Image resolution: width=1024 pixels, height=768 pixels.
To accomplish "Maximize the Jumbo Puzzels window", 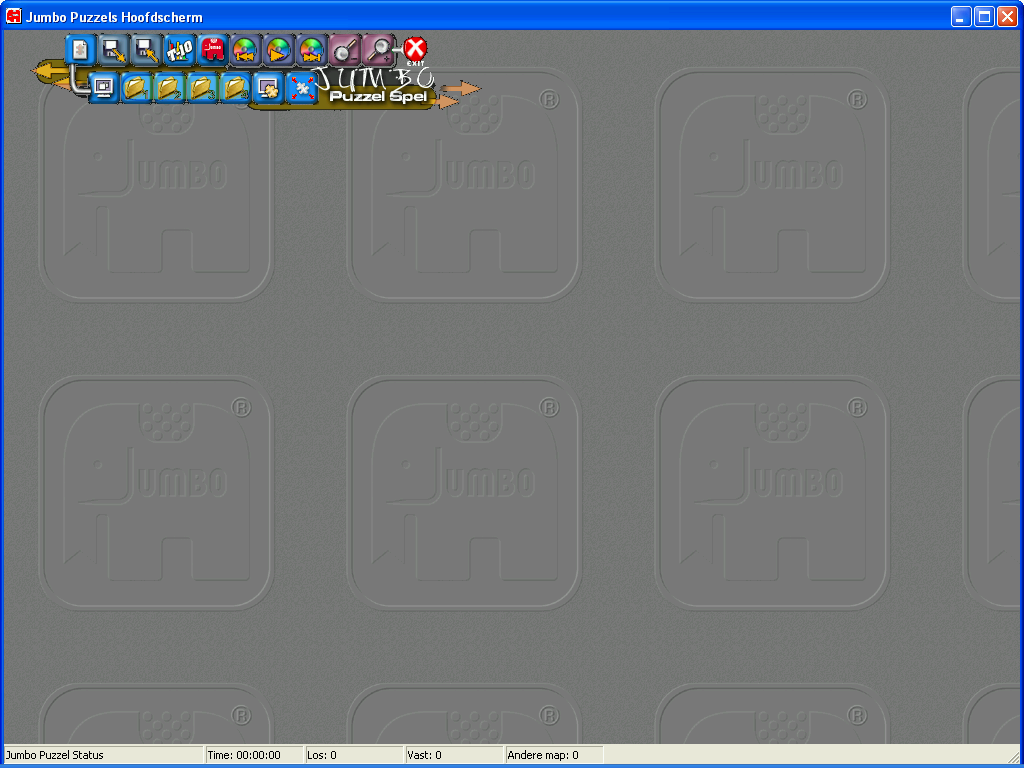I will 984,17.
